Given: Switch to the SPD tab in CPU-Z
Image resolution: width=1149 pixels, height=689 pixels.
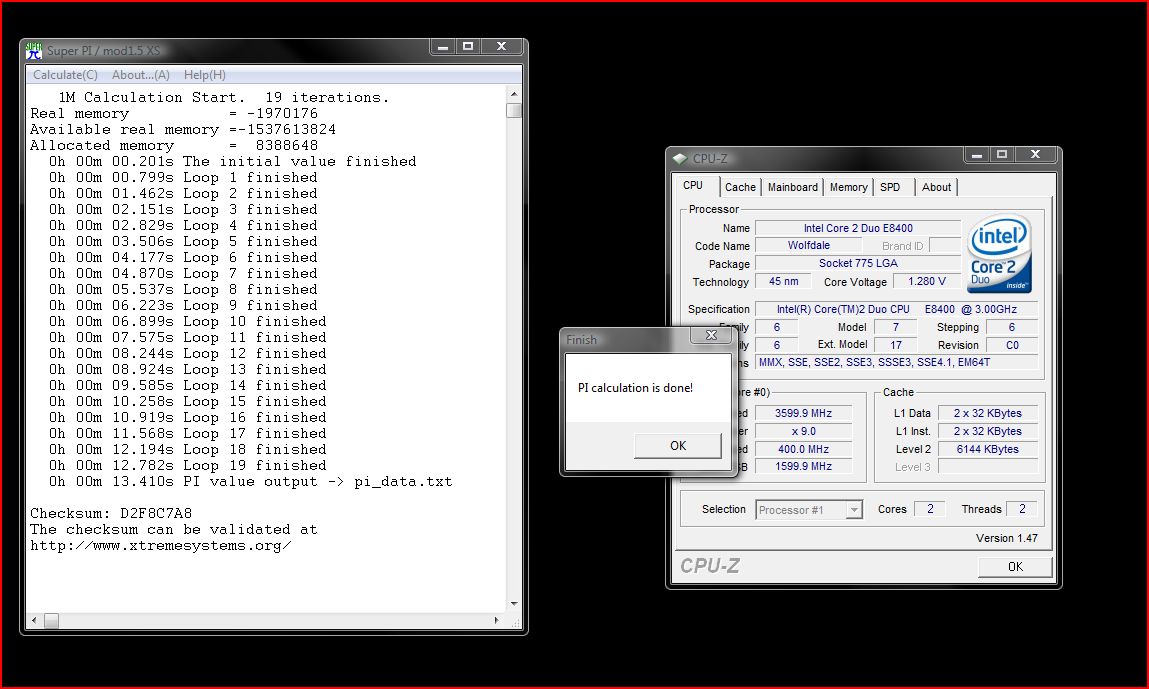Looking at the screenshot, I should click(x=890, y=187).
